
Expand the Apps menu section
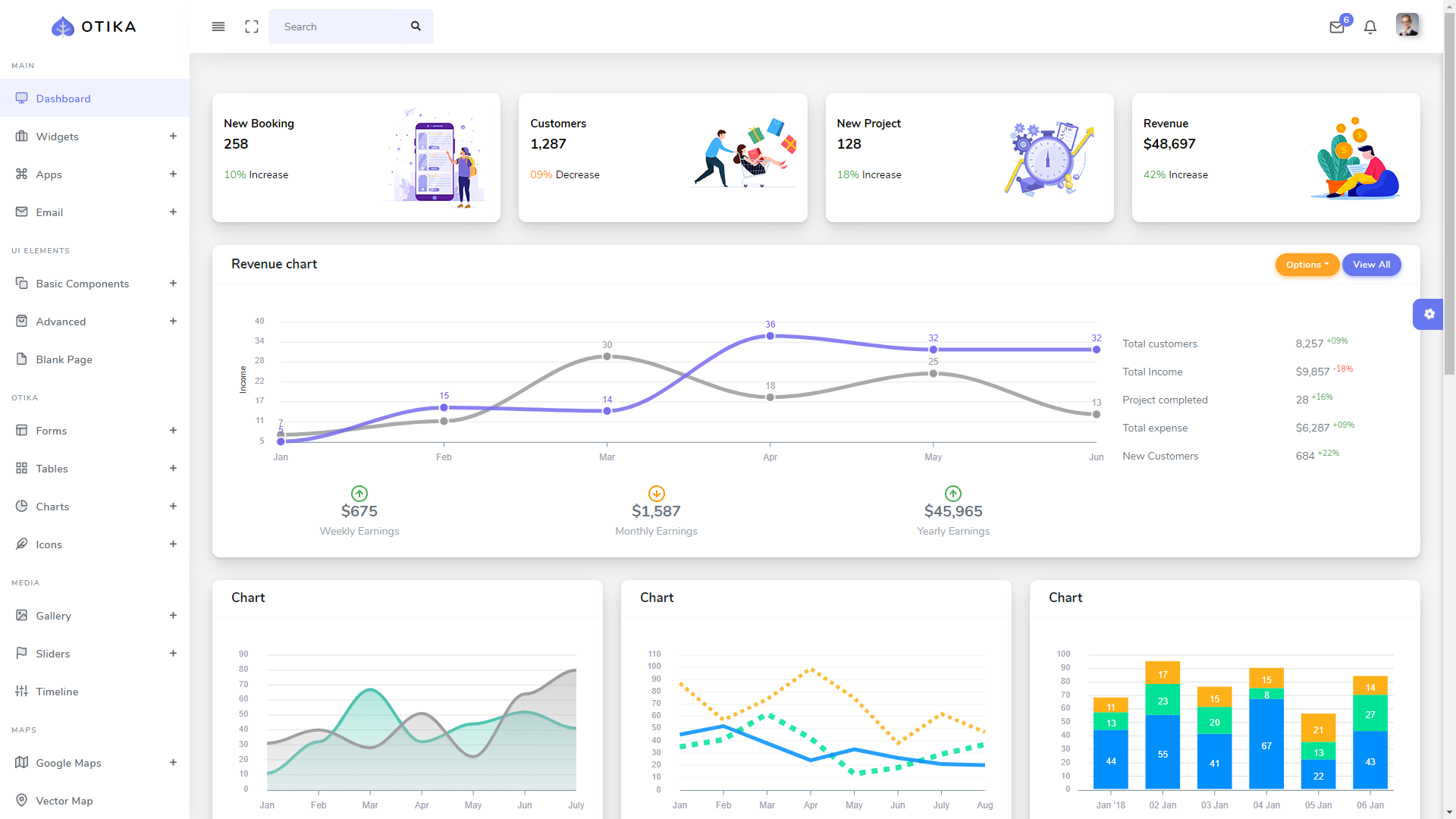click(x=172, y=174)
